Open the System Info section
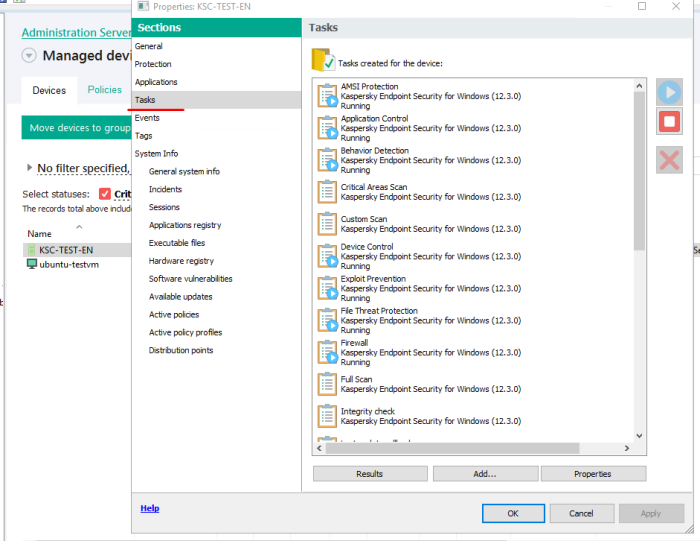The width and height of the screenshot is (700, 541). 156,154
